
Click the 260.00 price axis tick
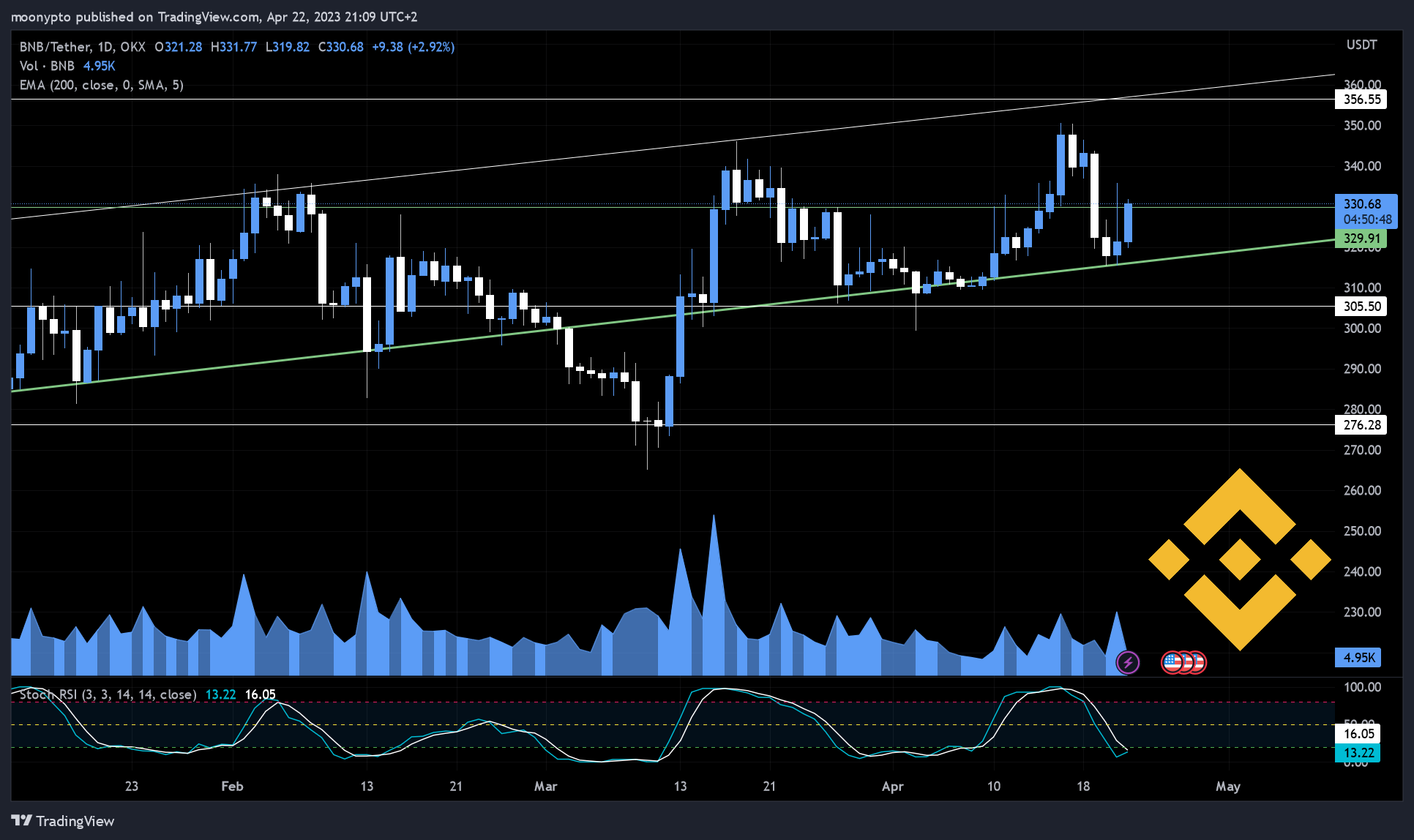click(x=1362, y=490)
